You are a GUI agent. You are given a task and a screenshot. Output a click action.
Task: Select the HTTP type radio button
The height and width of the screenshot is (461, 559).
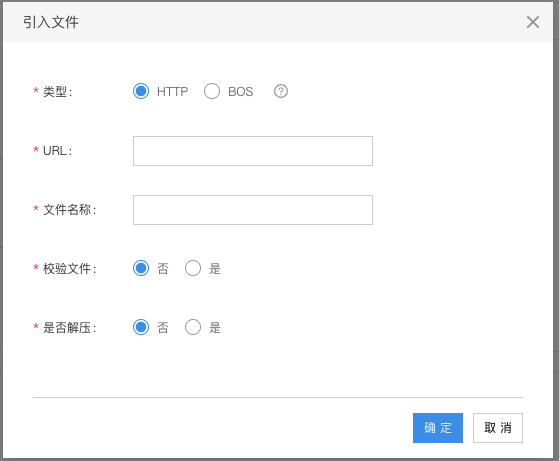[x=141, y=91]
